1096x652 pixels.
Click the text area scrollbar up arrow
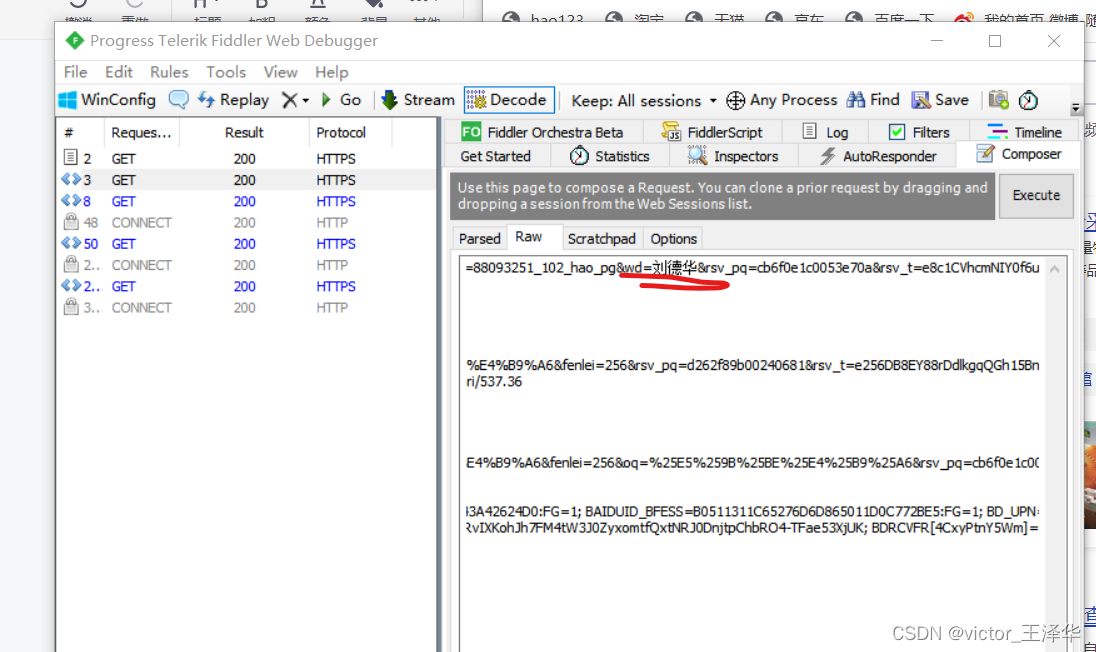point(1055,268)
